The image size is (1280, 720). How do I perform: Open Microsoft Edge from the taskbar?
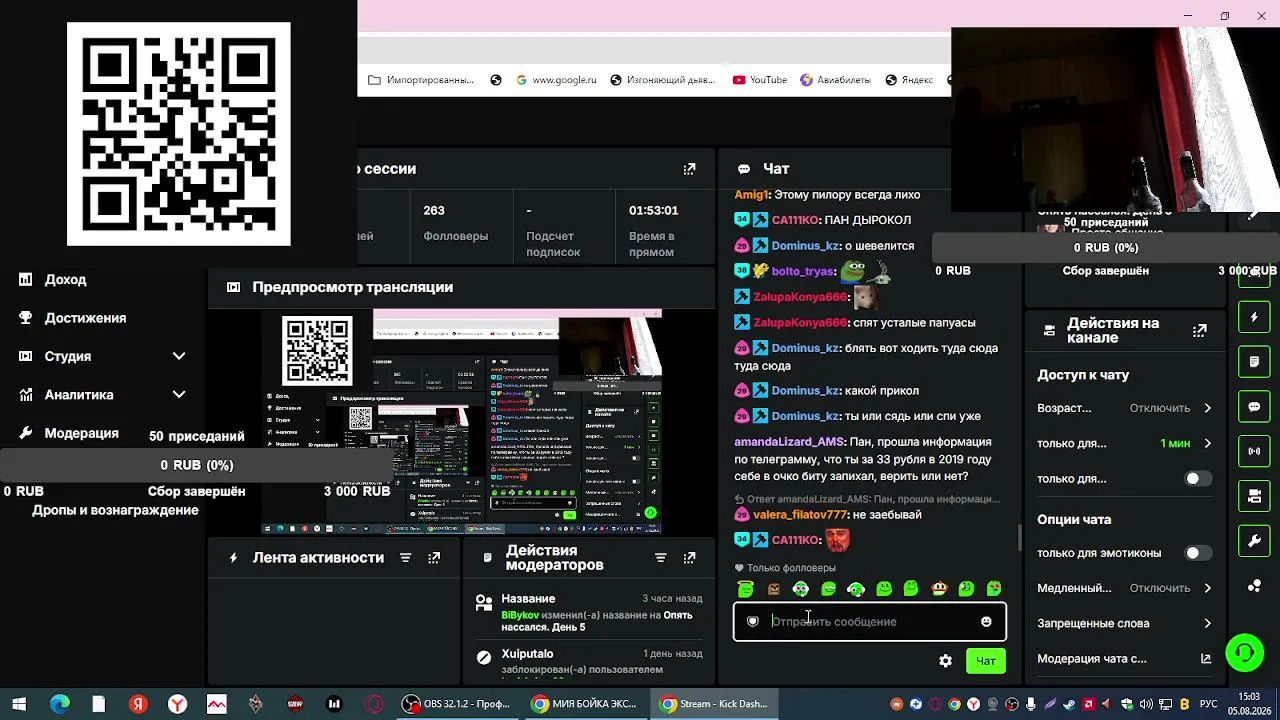(60, 704)
